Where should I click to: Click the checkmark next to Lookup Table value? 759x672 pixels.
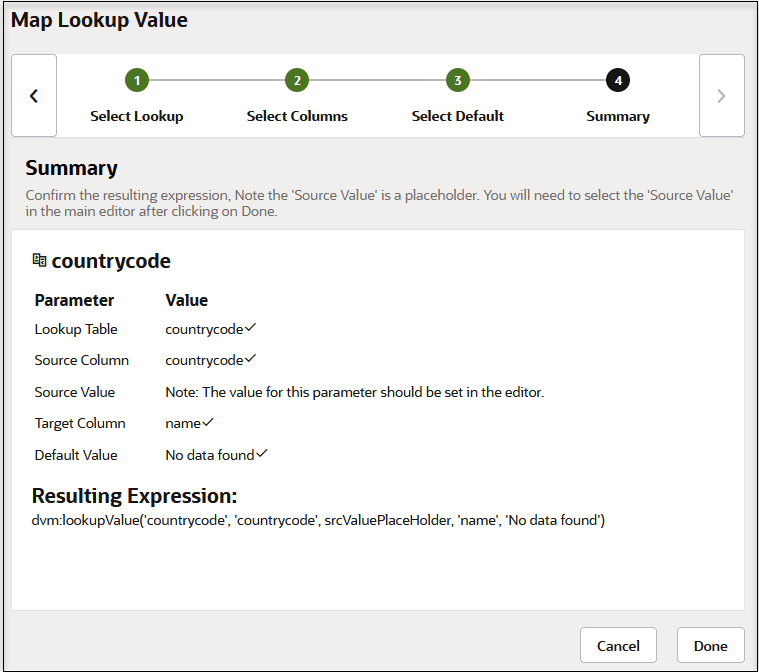point(250,328)
